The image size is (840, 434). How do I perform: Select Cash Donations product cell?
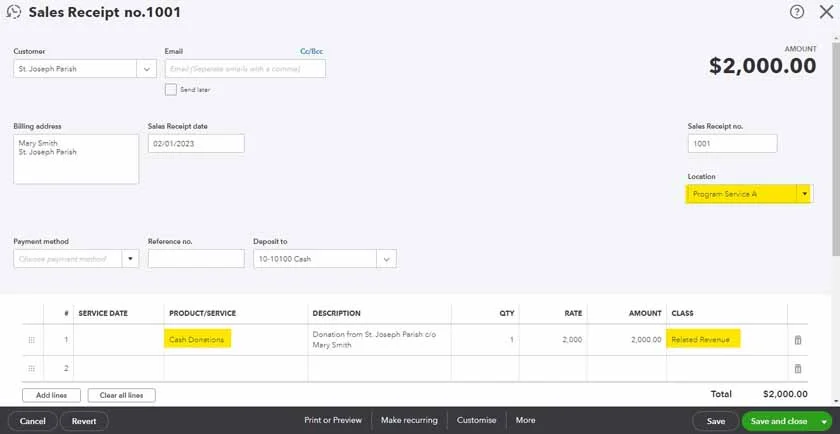(236, 340)
